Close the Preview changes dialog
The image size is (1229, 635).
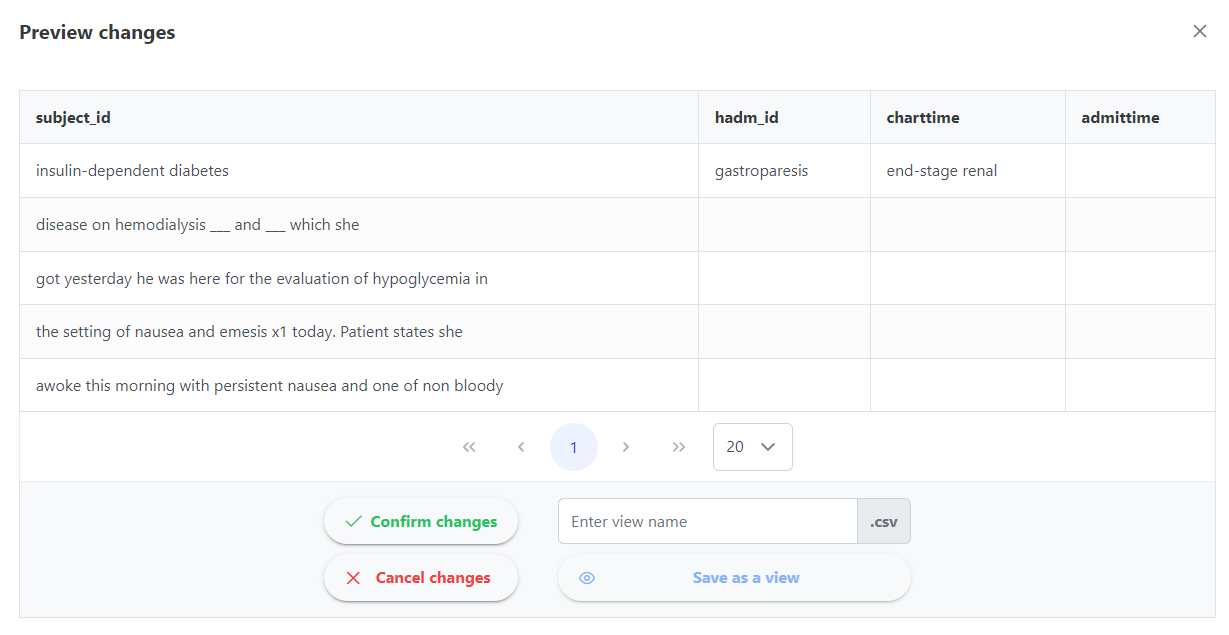[x=1199, y=31]
